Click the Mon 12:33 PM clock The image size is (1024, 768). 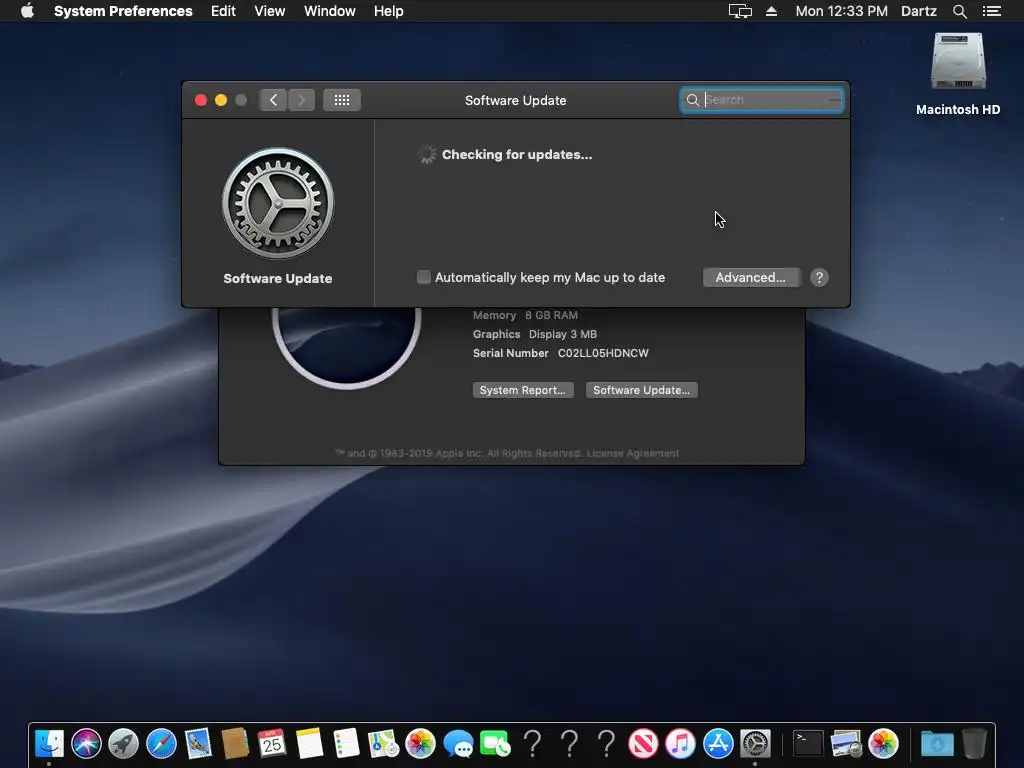[841, 11]
